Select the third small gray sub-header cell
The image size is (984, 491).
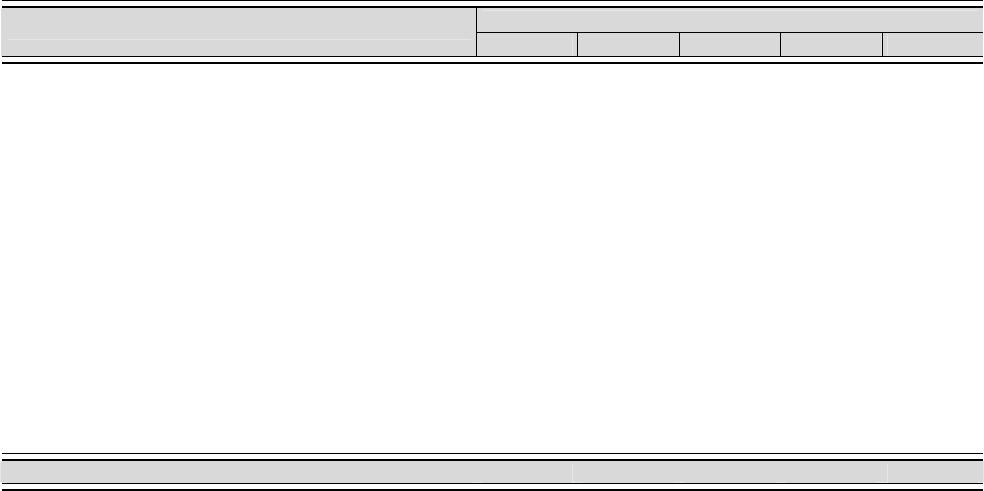coord(730,45)
